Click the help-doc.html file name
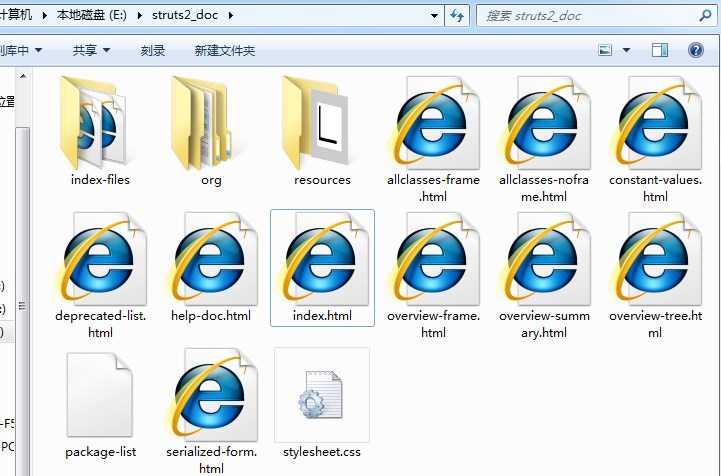Viewport: 721px width, 476px height. (211, 316)
